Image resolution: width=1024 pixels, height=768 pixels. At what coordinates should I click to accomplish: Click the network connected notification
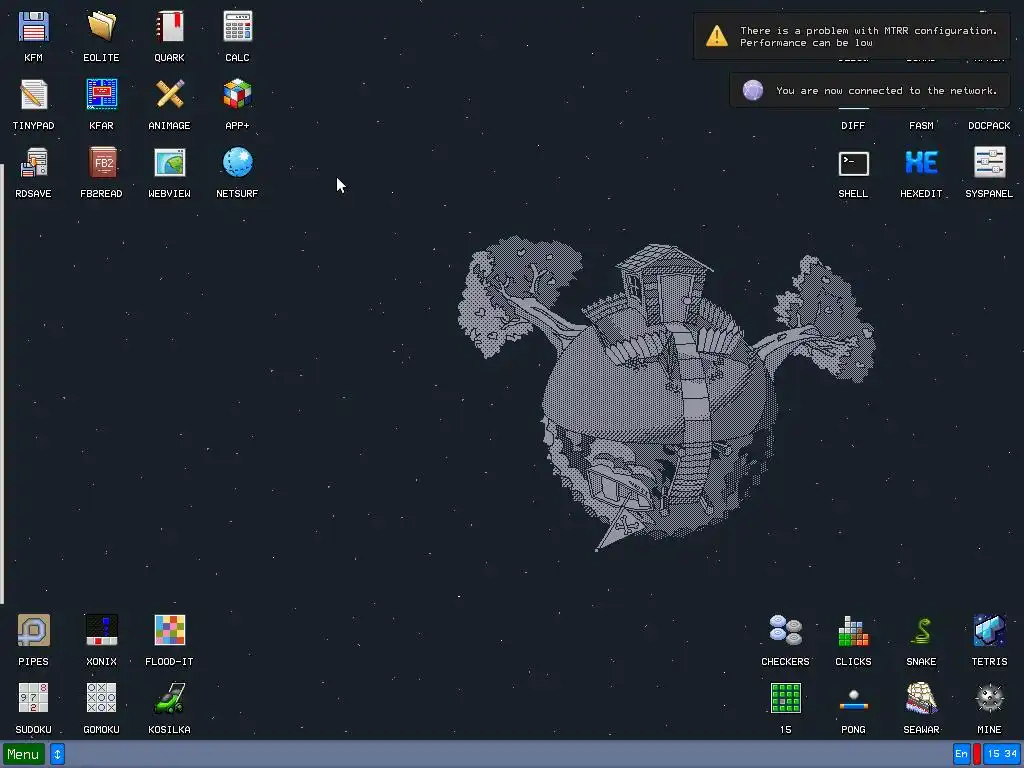point(870,90)
